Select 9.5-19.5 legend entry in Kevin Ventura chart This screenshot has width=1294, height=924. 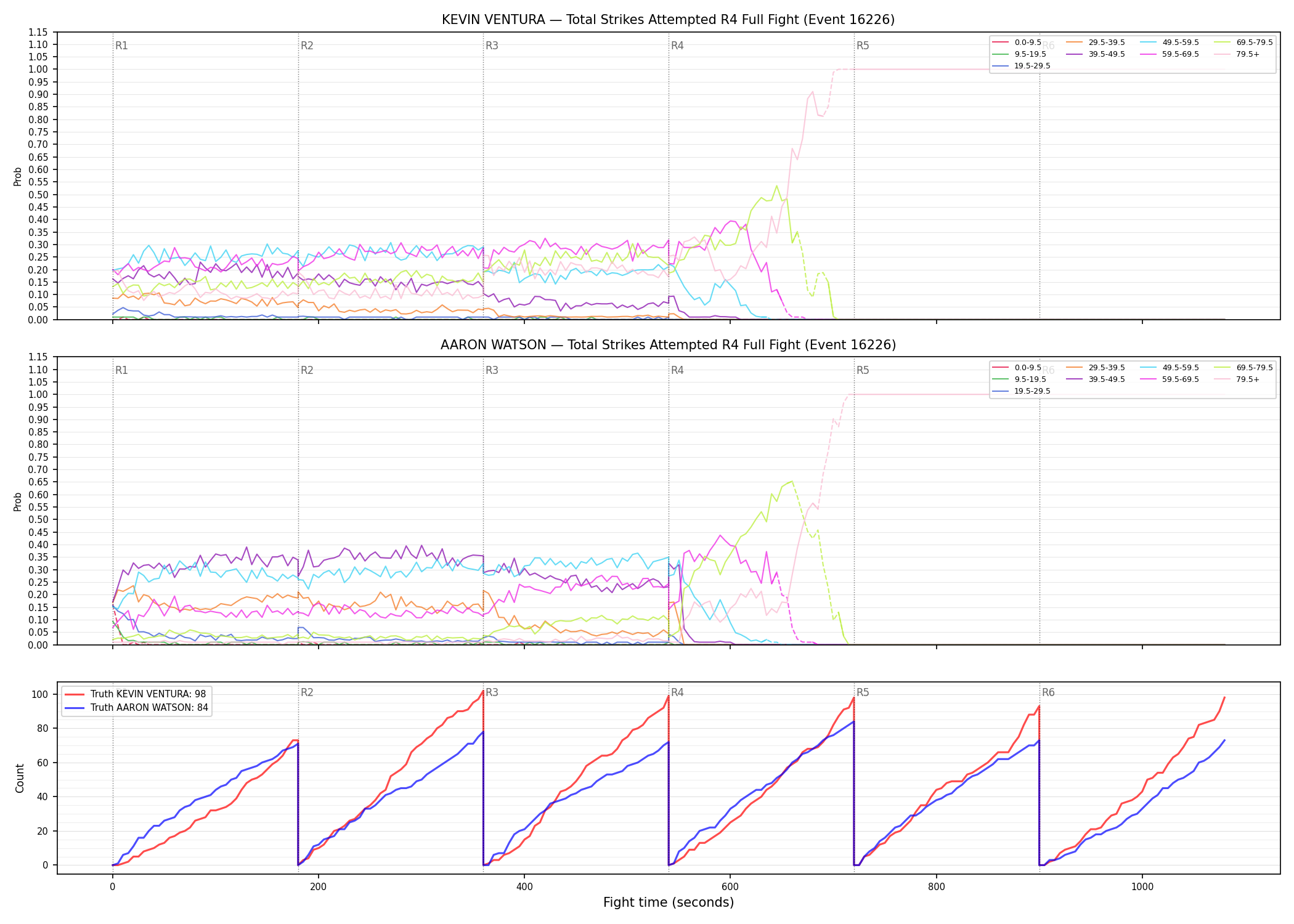[x=1019, y=54]
